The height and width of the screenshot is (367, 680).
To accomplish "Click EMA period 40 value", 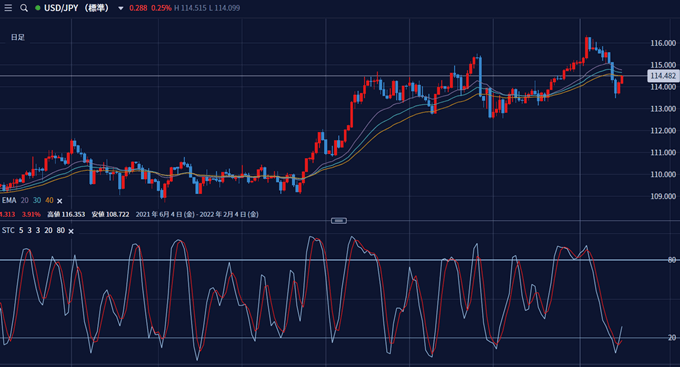I will pos(49,200).
